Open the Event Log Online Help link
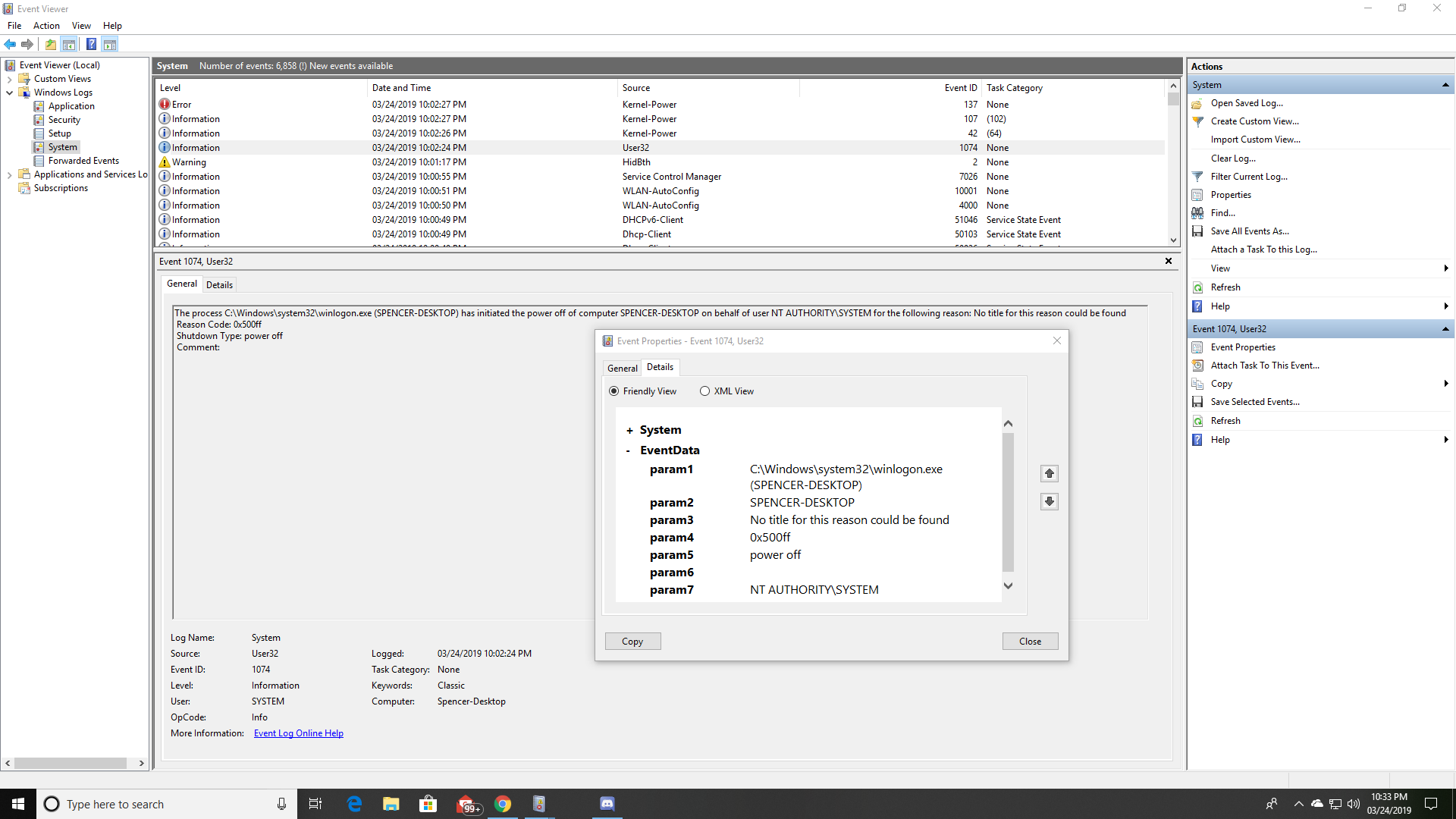Image resolution: width=1456 pixels, height=819 pixels. 299,733
